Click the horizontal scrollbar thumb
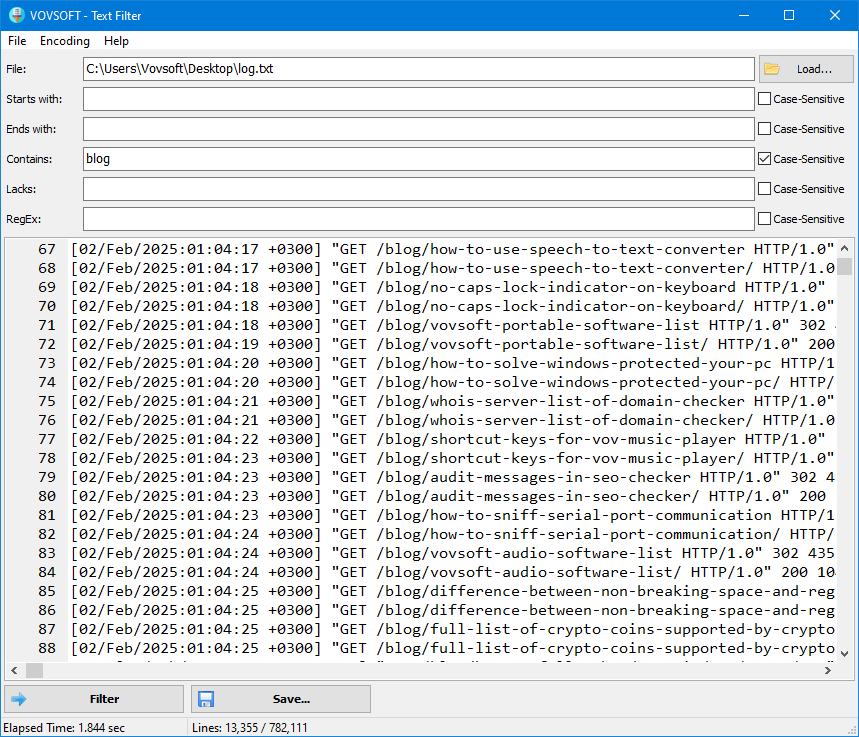 [x=35, y=670]
